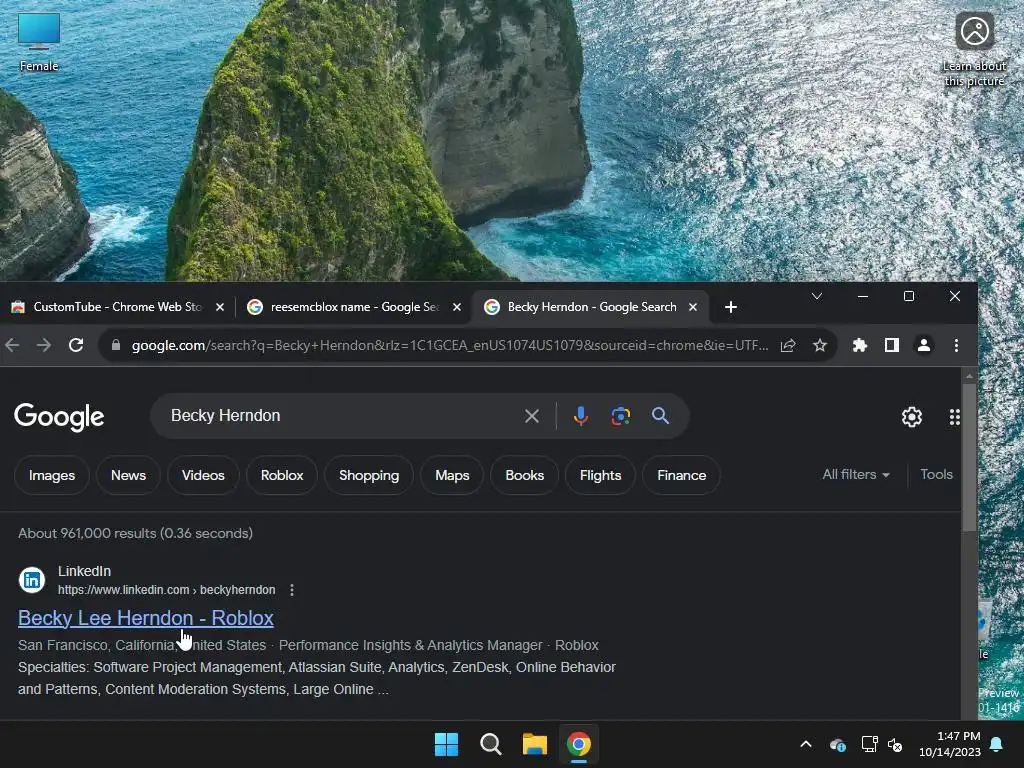Image resolution: width=1024 pixels, height=768 pixels.
Task: View site information via lock icon
Action: pyautogui.click(x=116, y=345)
